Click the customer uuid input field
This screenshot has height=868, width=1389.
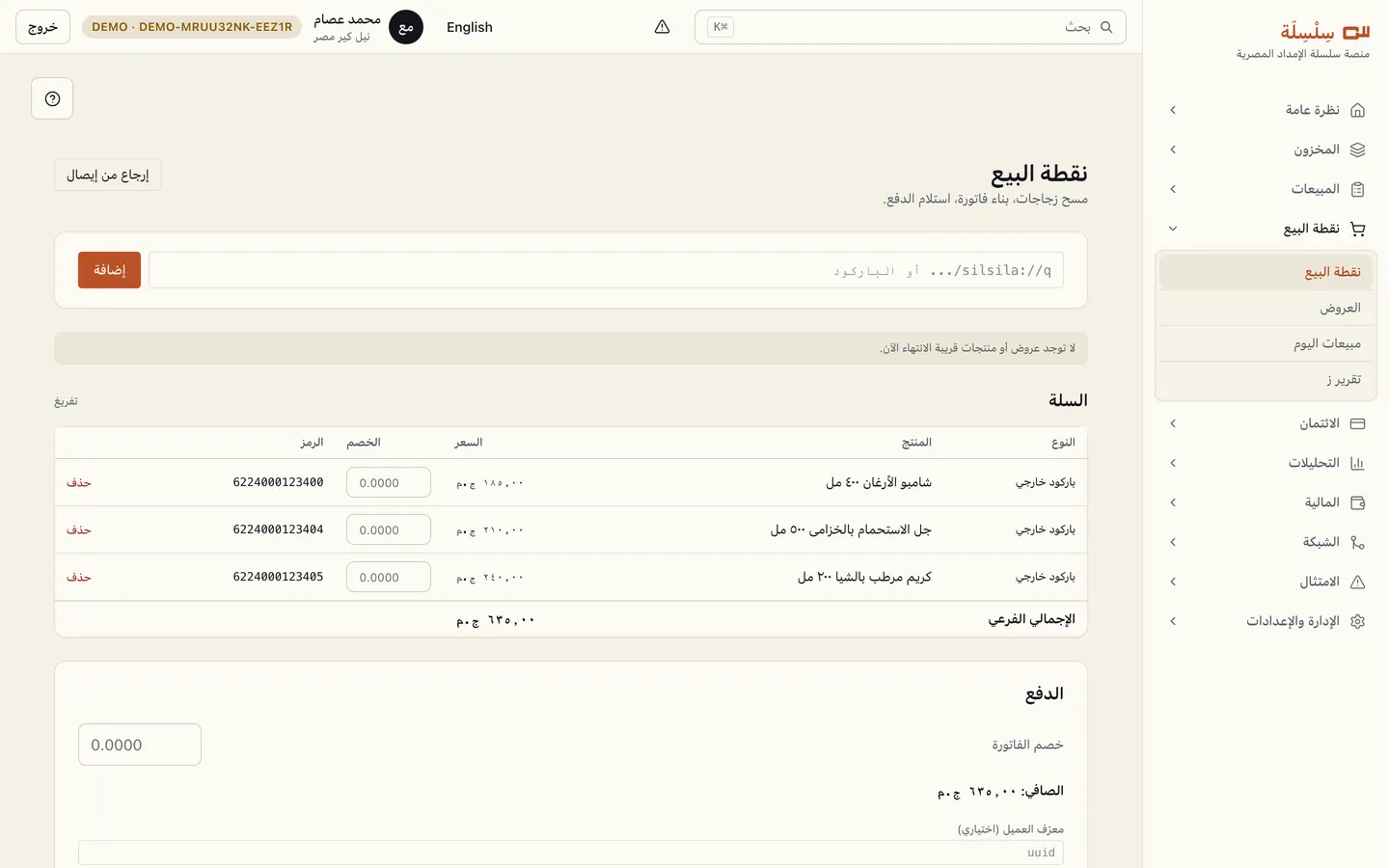571,853
